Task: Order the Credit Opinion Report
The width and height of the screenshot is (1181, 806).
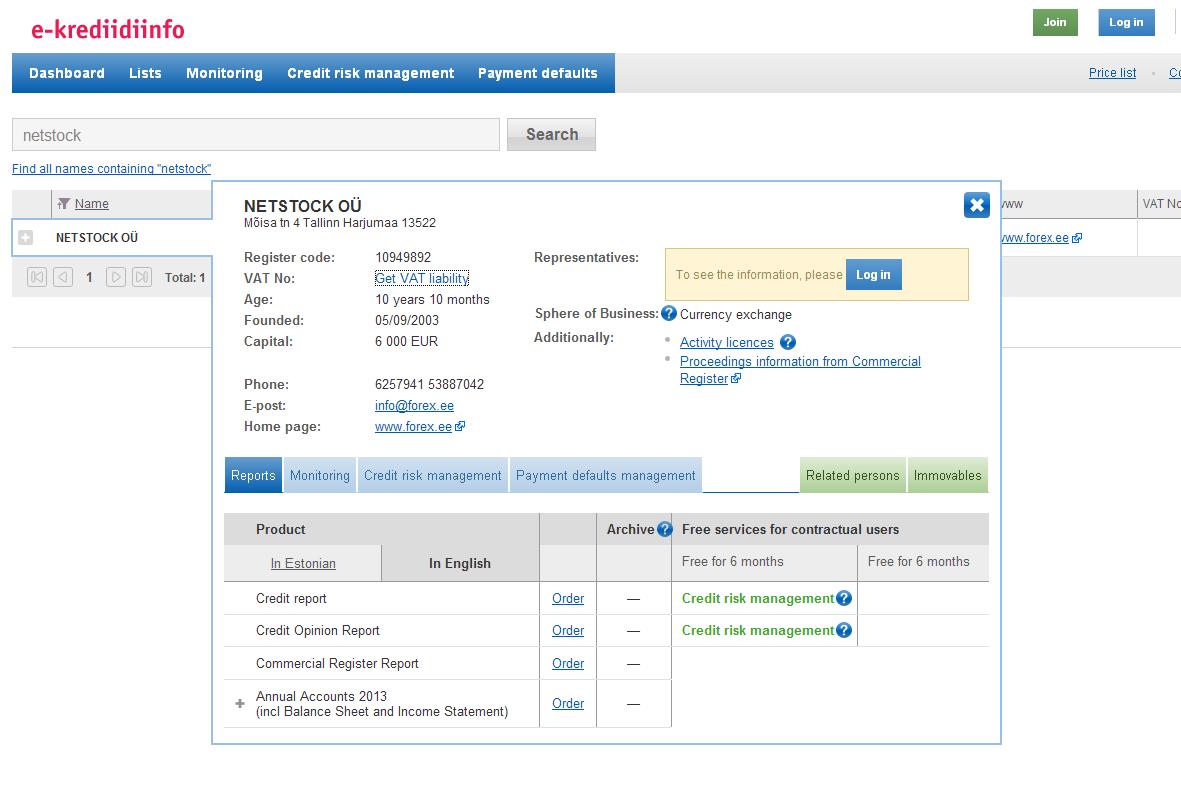Action: tap(568, 630)
